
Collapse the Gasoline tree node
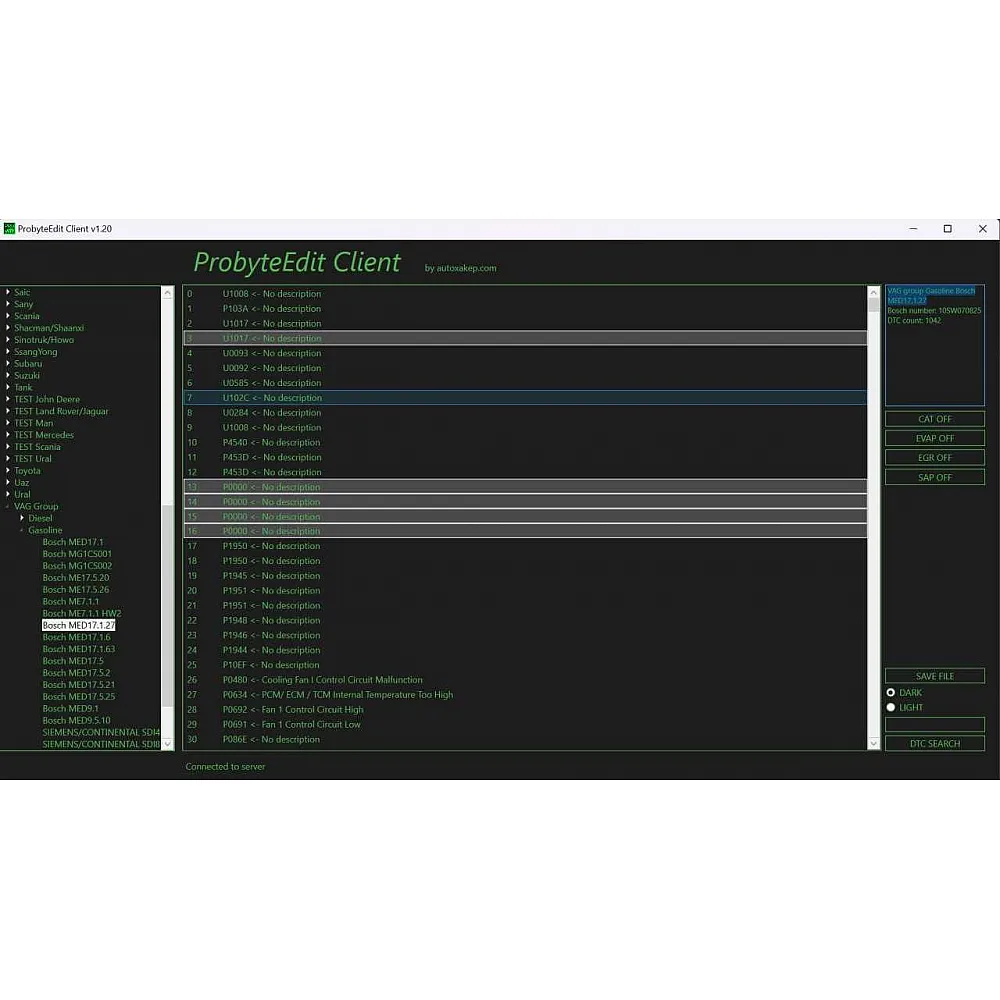tap(22, 530)
